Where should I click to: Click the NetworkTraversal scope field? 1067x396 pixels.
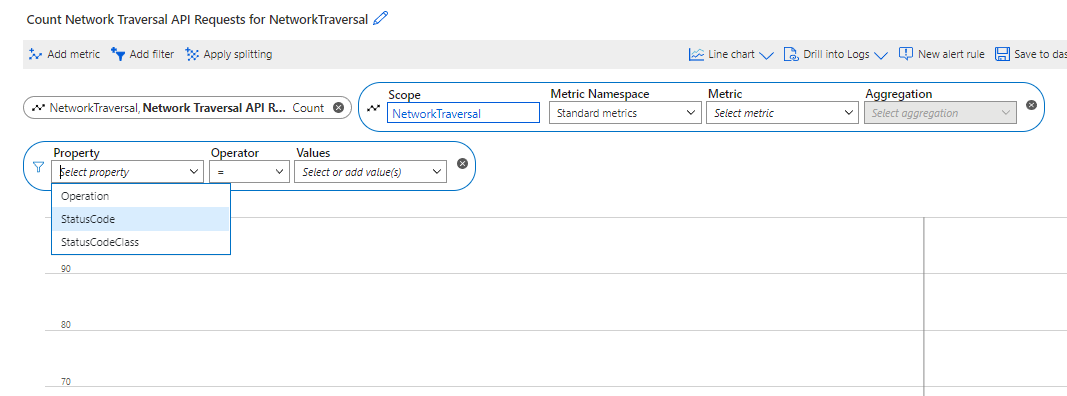[x=463, y=113]
